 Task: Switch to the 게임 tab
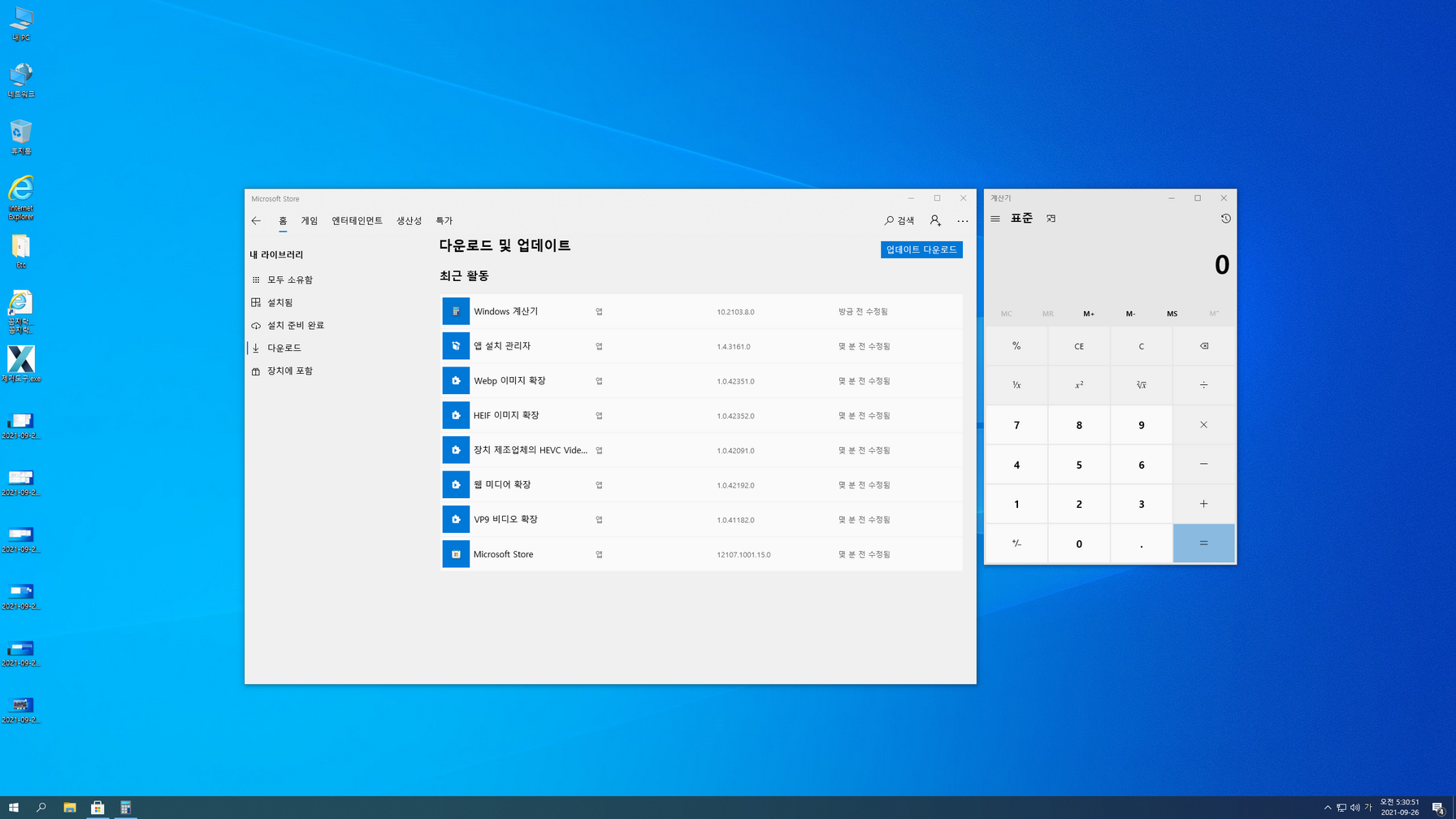310,220
